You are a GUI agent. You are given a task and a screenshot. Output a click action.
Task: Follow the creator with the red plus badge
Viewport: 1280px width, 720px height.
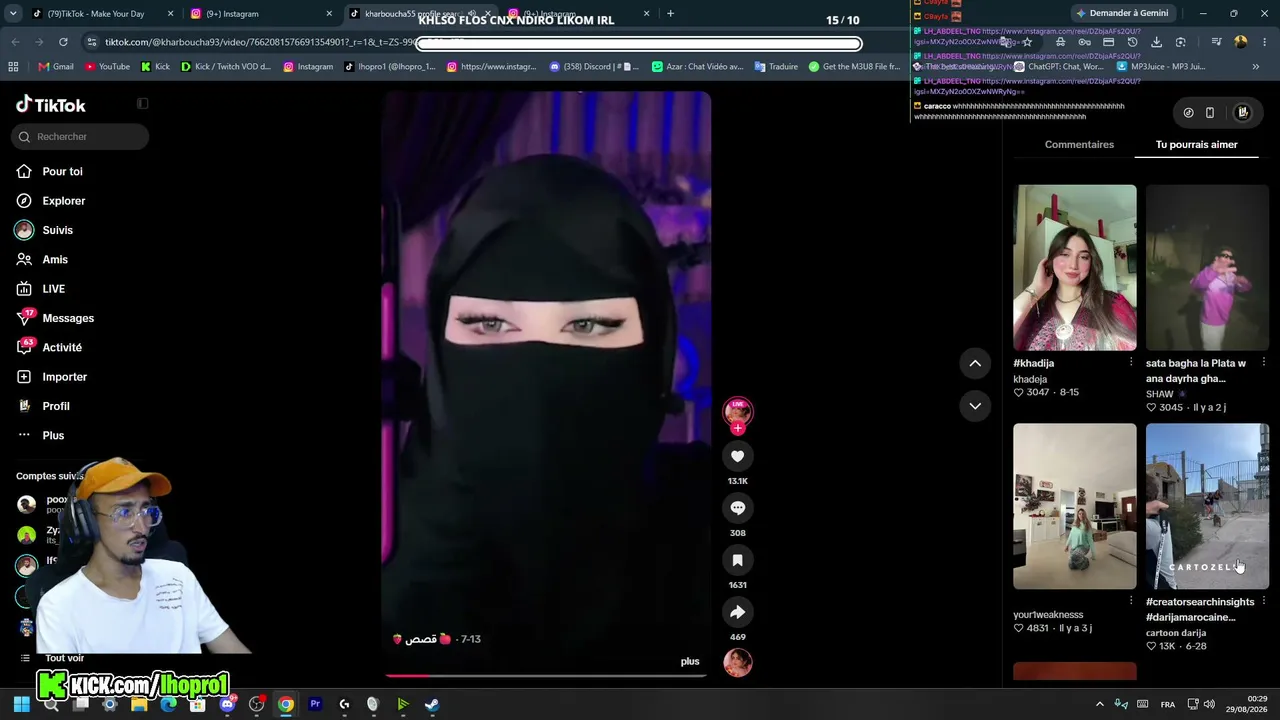[737, 429]
